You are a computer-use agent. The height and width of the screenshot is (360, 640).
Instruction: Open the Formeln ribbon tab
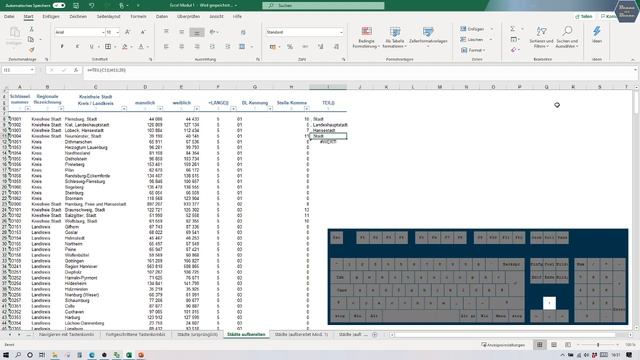click(138, 17)
